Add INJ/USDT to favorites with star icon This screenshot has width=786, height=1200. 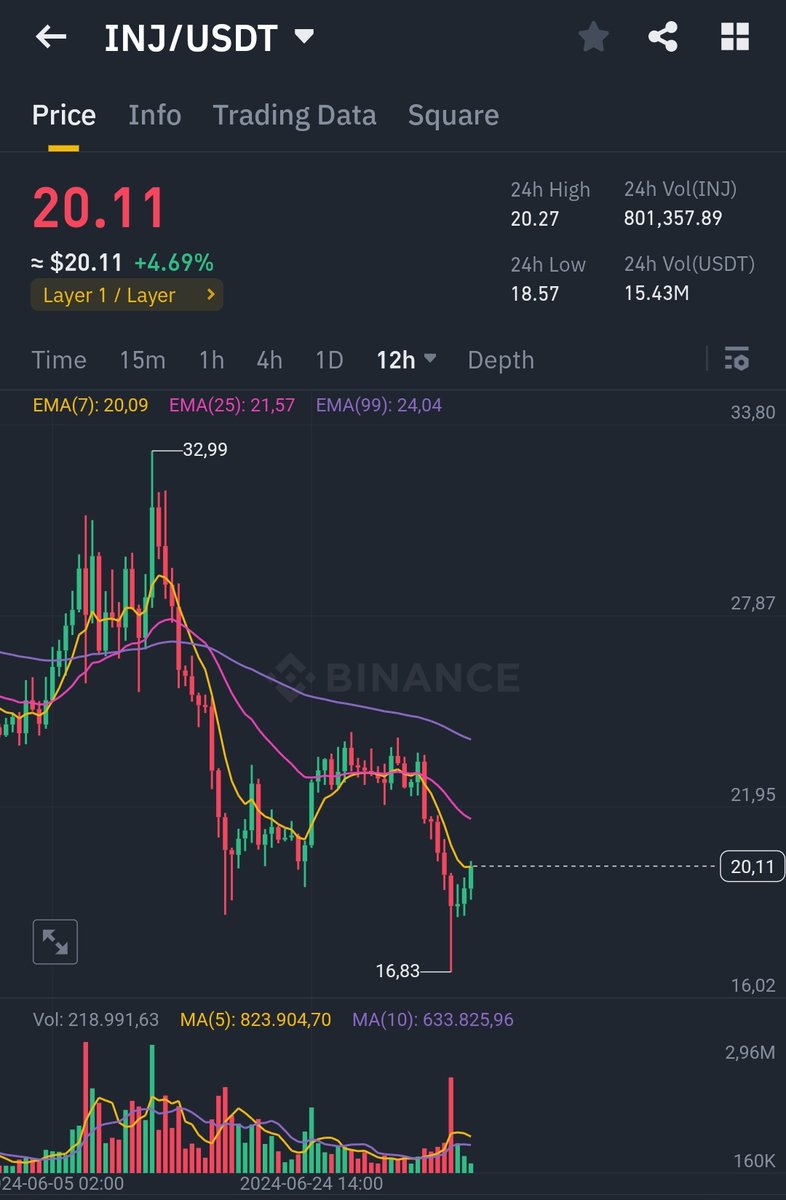click(x=593, y=38)
